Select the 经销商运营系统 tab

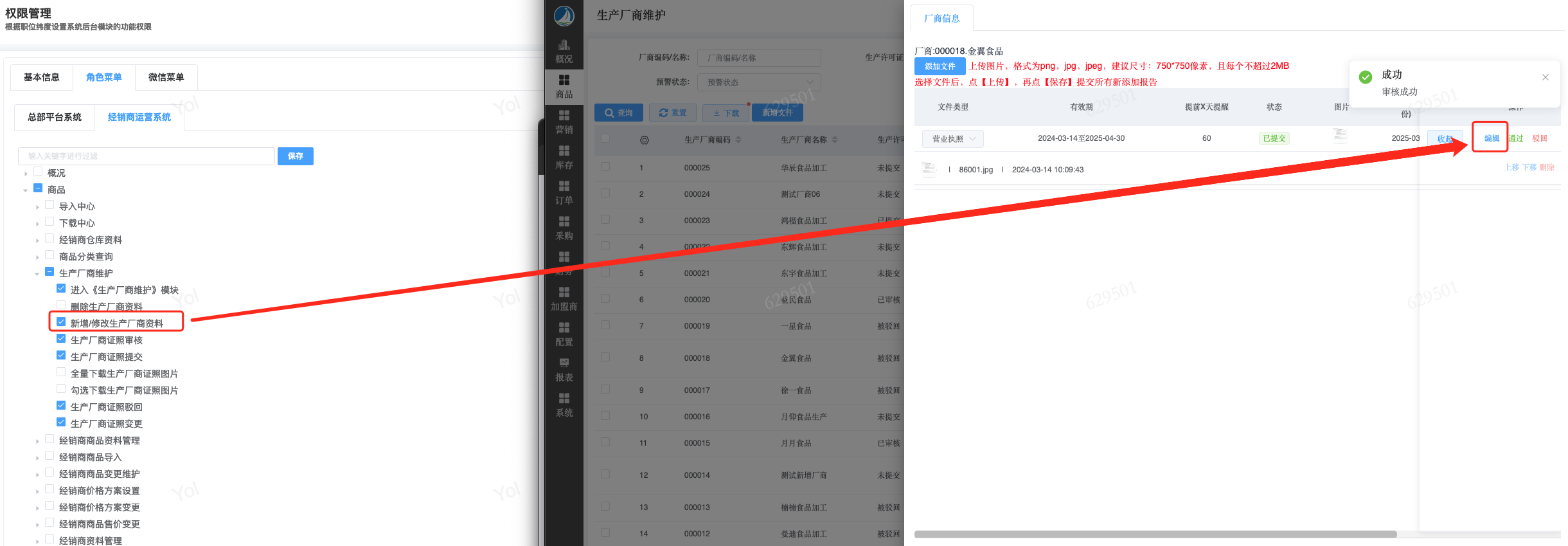[x=139, y=117]
